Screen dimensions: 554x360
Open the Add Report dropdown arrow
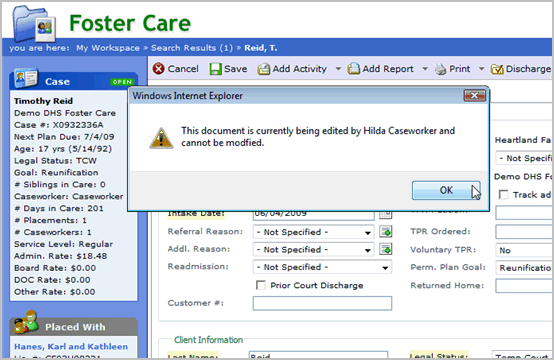click(425, 69)
